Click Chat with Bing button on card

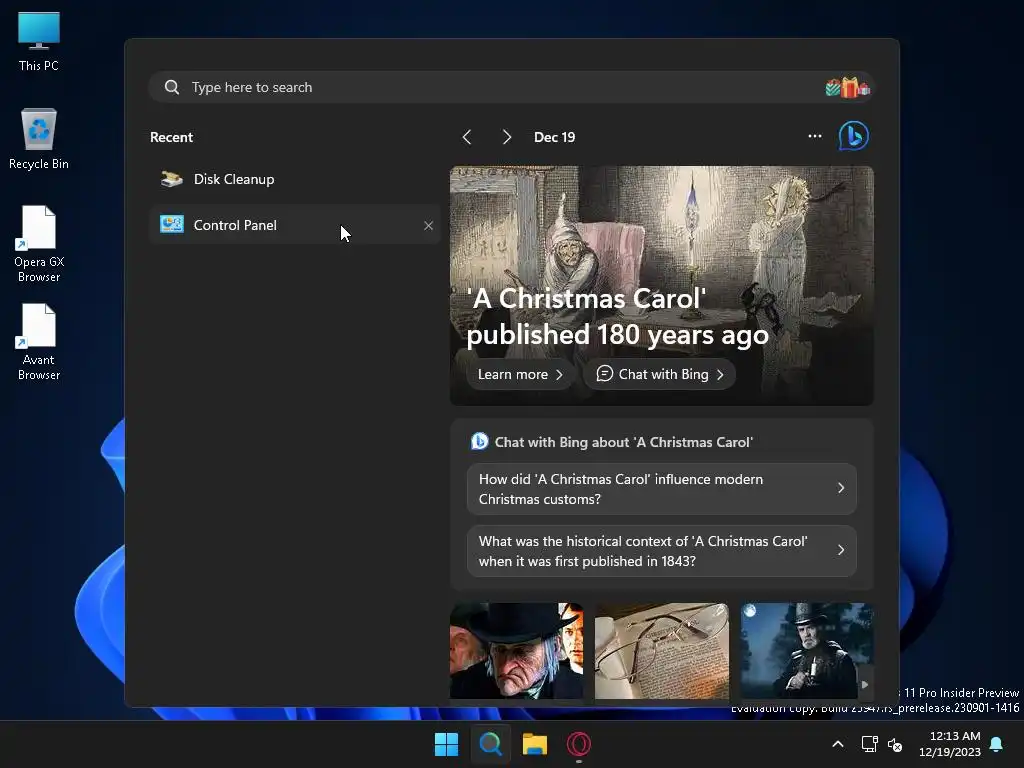coord(660,375)
